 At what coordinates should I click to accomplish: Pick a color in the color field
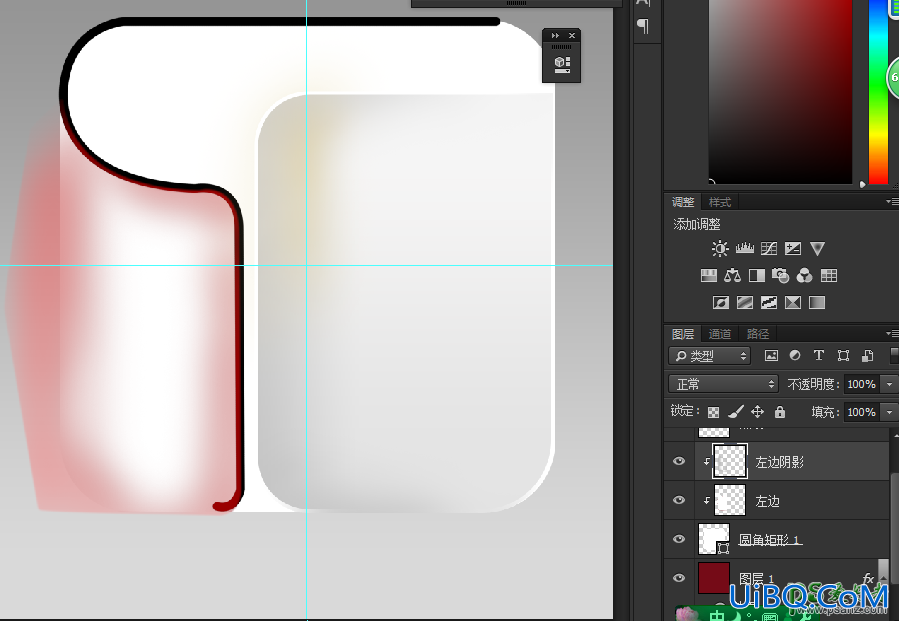[x=780, y=91]
